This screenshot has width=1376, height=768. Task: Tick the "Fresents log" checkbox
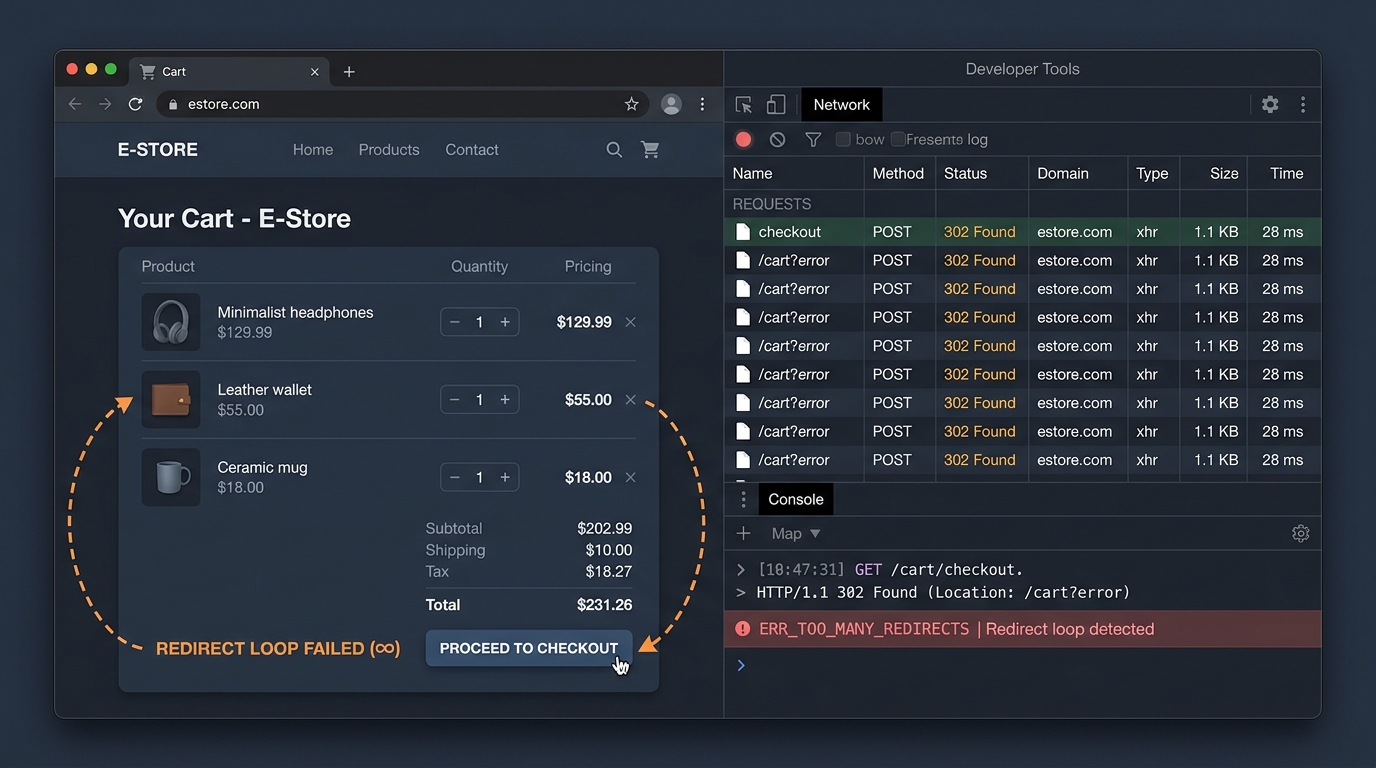click(898, 140)
